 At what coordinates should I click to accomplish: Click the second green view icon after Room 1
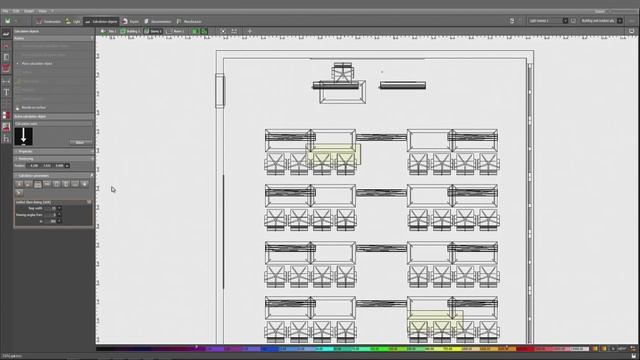pyautogui.click(x=204, y=31)
